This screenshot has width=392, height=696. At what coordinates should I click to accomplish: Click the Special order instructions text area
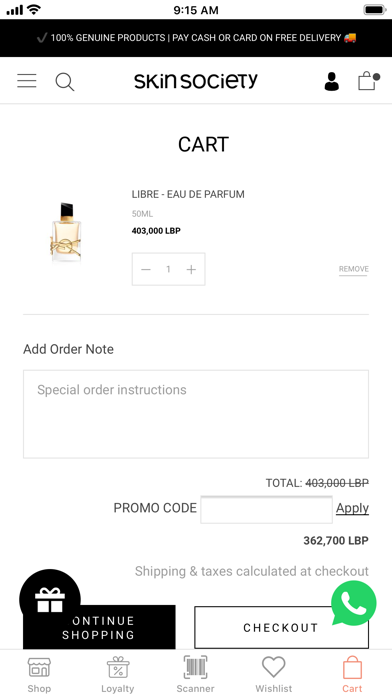click(x=196, y=414)
